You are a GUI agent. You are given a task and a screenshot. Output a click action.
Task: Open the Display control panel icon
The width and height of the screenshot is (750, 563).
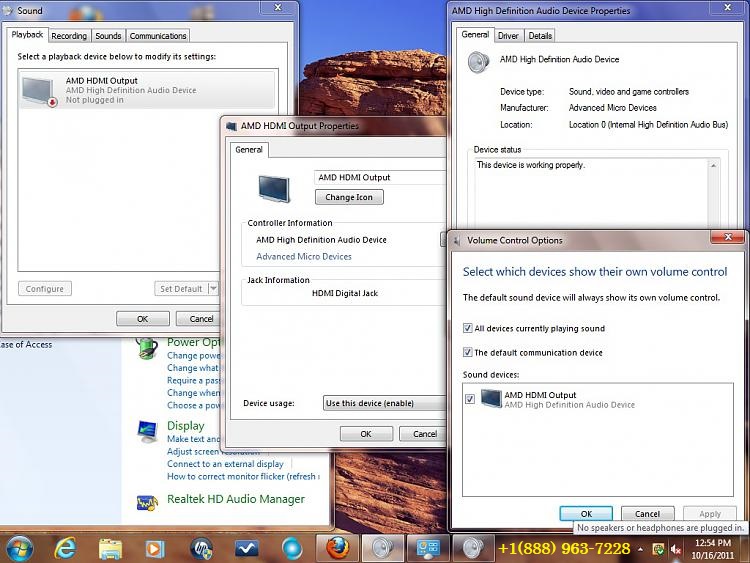[147, 431]
